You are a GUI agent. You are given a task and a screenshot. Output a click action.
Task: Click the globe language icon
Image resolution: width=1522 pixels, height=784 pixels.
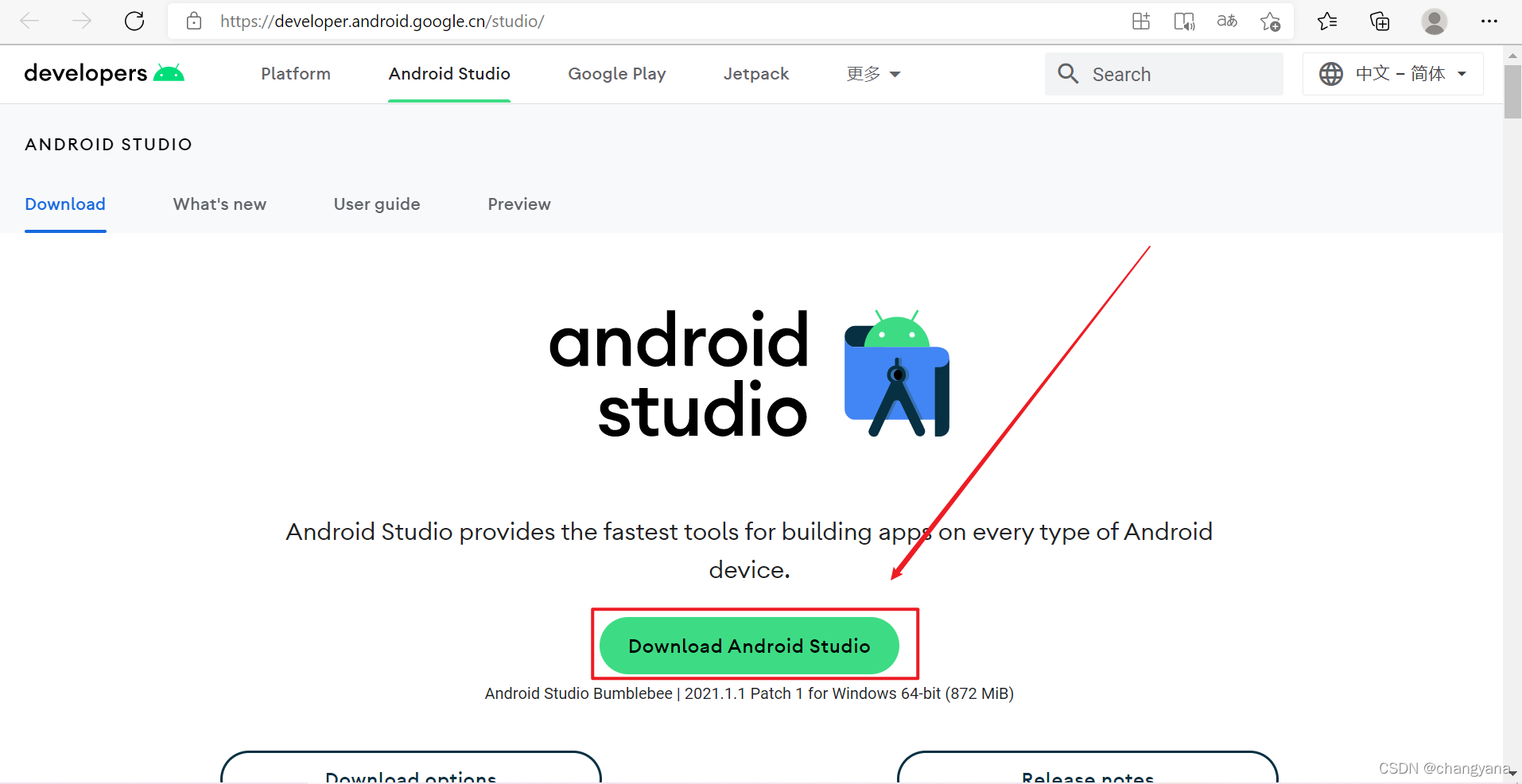pos(1331,74)
